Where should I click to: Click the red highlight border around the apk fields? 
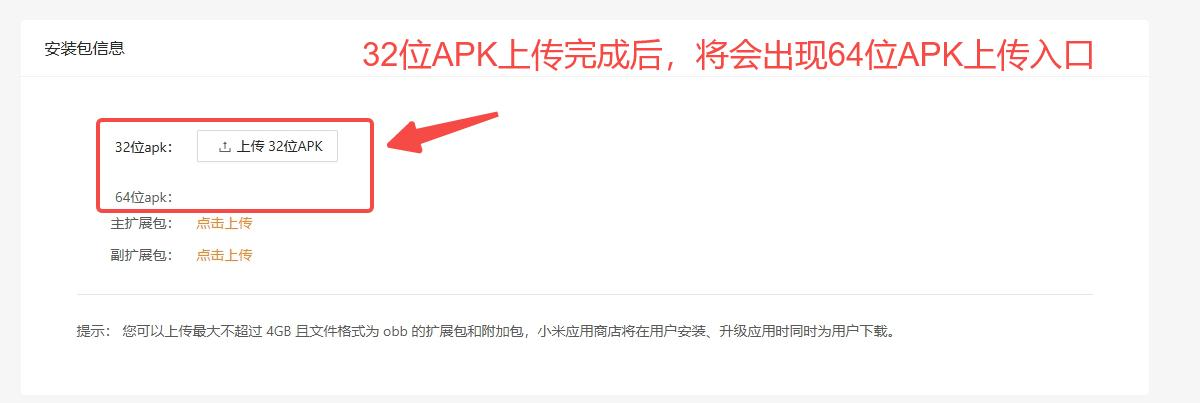235,120
